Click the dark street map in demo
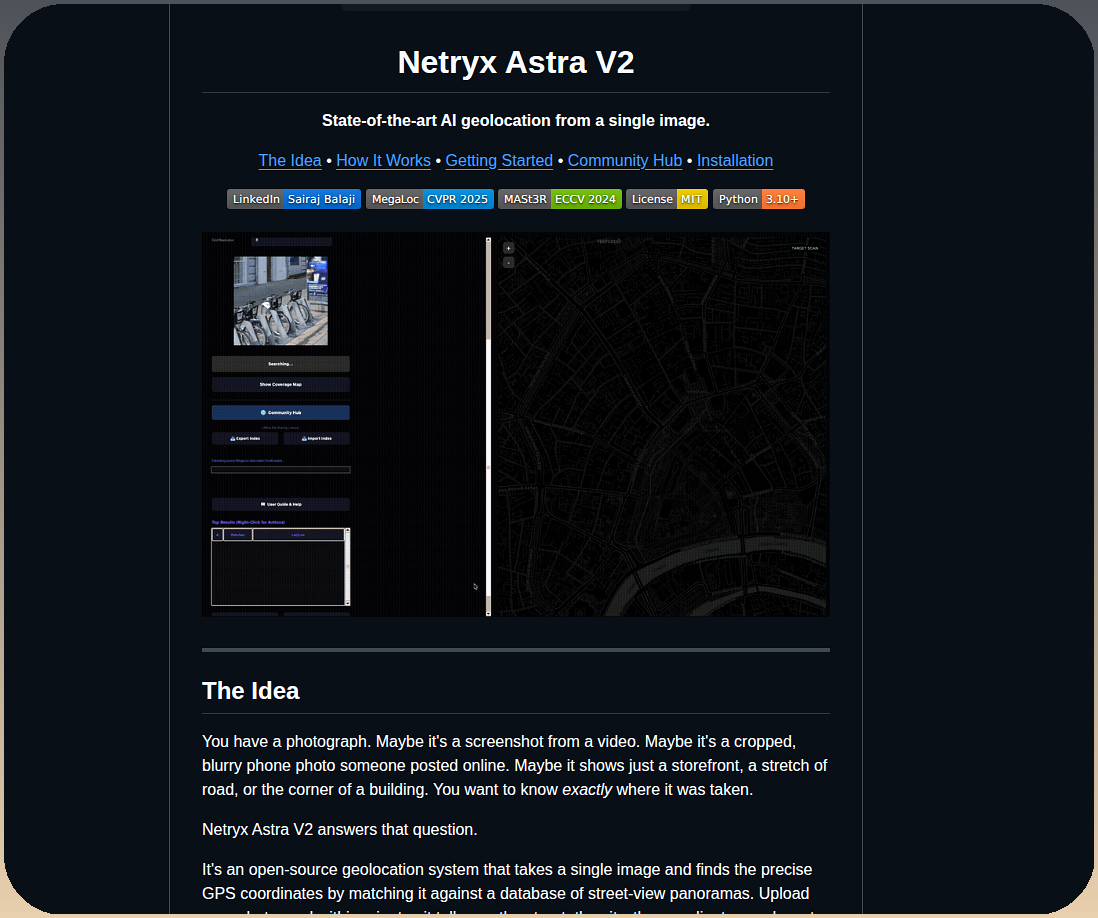1098x918 pixels. click(x=661, y=425)
